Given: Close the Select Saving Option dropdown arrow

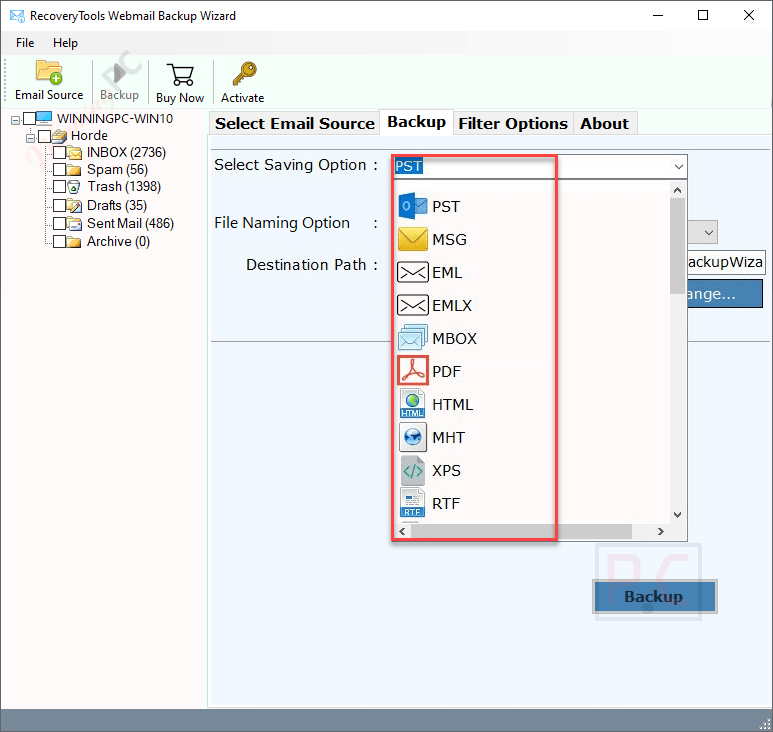Looking at the screenshot, I should [x=678, y=167].
